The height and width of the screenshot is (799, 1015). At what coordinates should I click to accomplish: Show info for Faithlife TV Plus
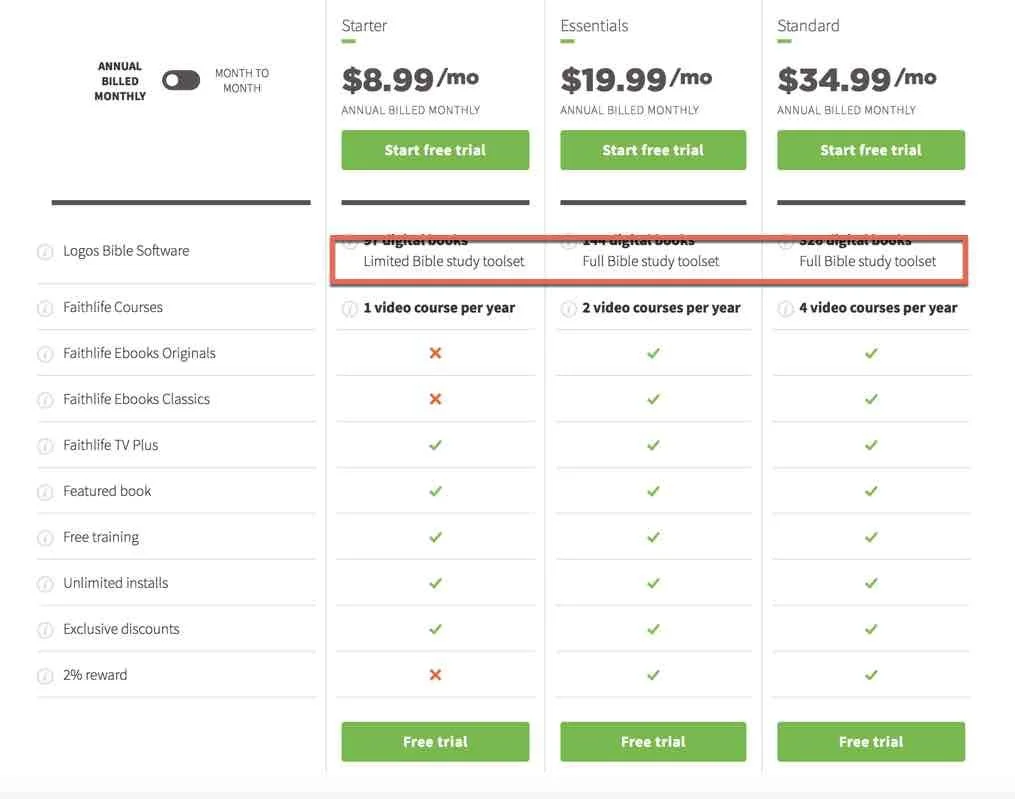(45, 446)
